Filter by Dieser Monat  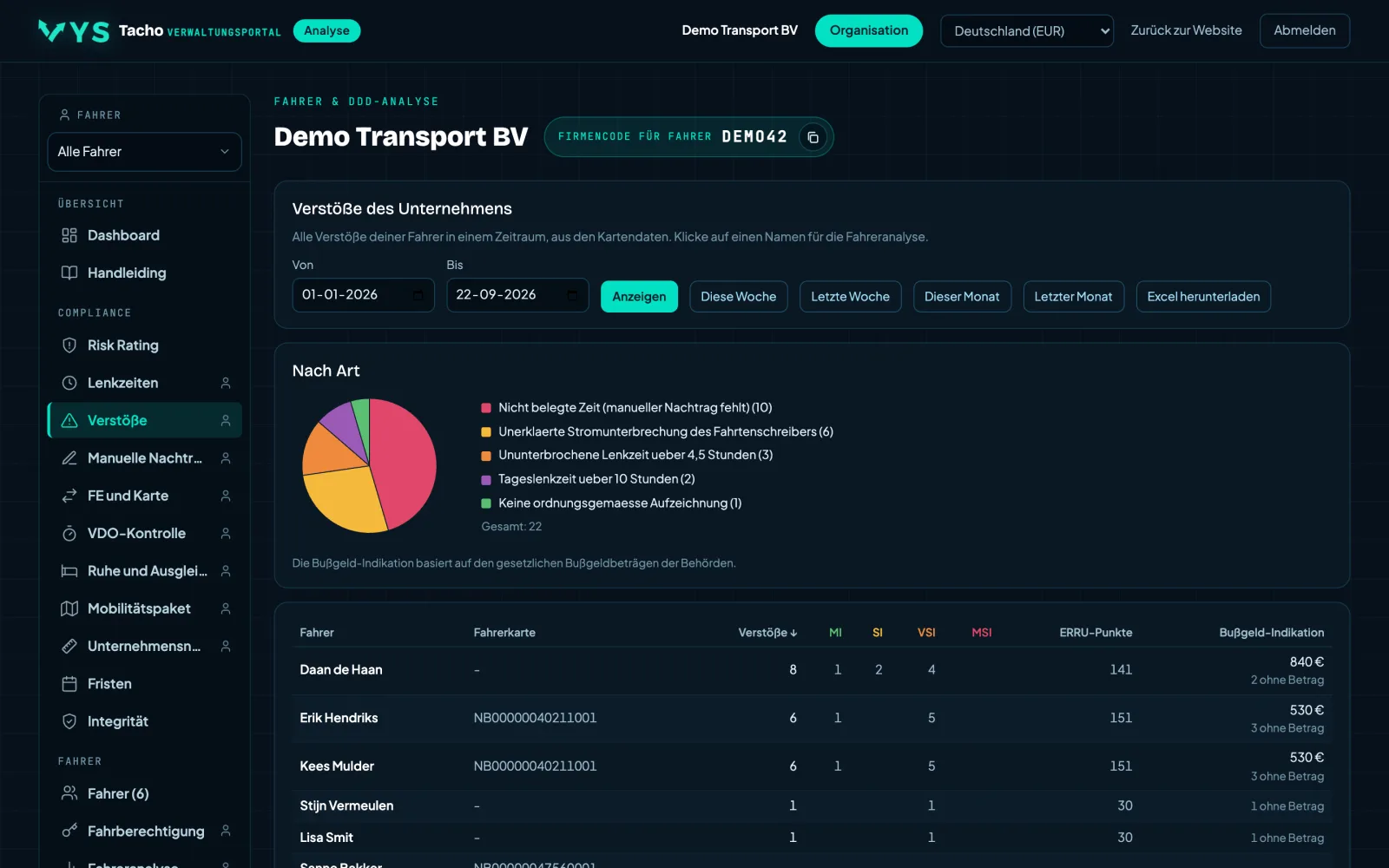coord(962,297)
